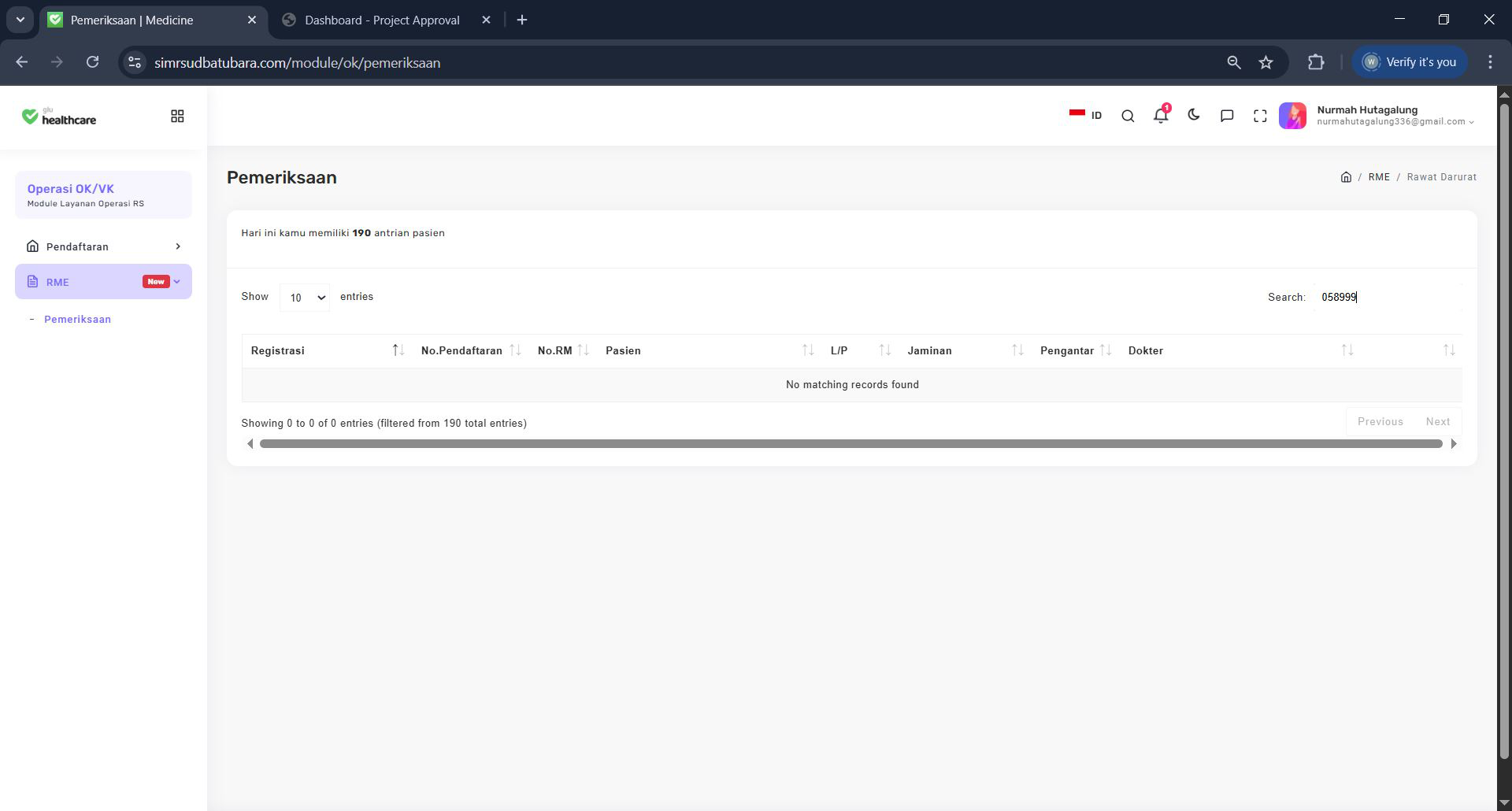
Task: Collapse the RME sidebar menu
Action: point(103,282)
